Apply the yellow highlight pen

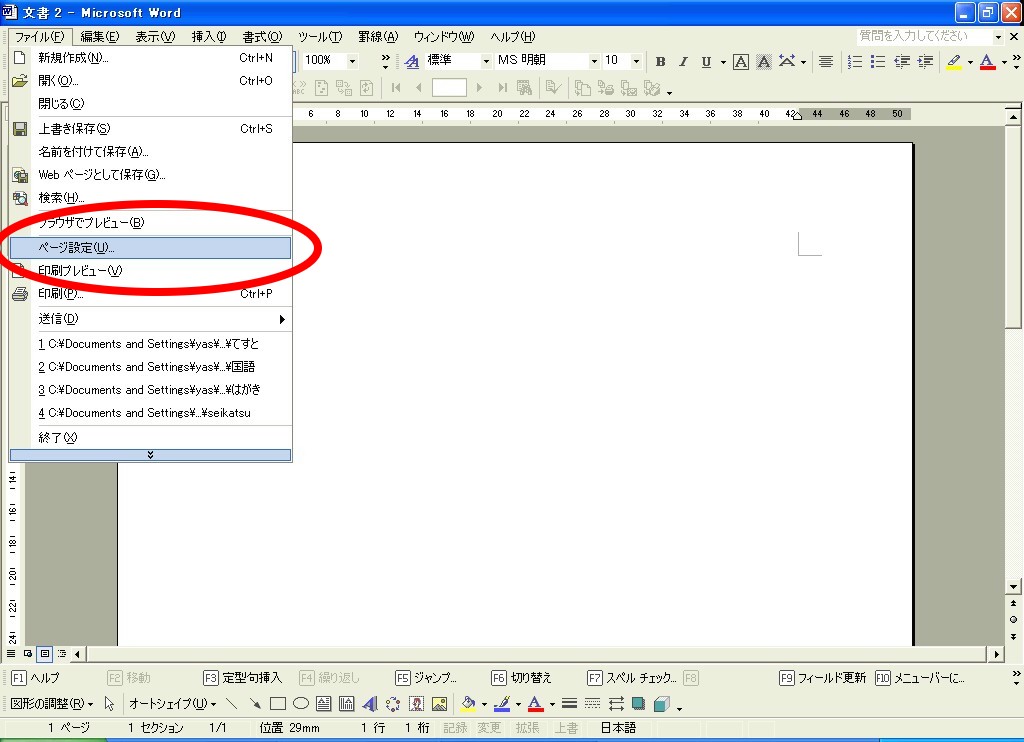point(954,61)
